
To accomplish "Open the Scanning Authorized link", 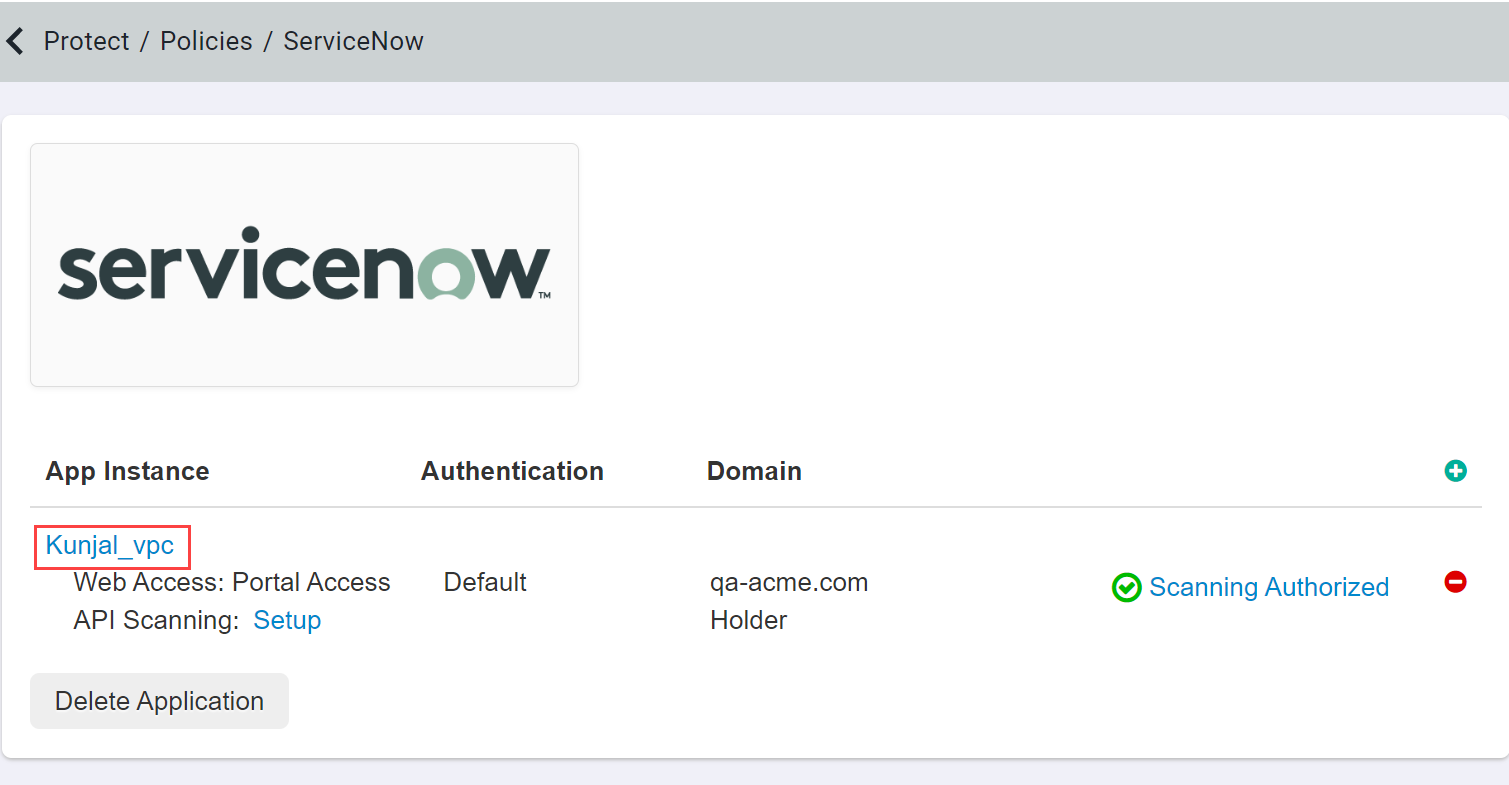I will (x=1268, y=587).
